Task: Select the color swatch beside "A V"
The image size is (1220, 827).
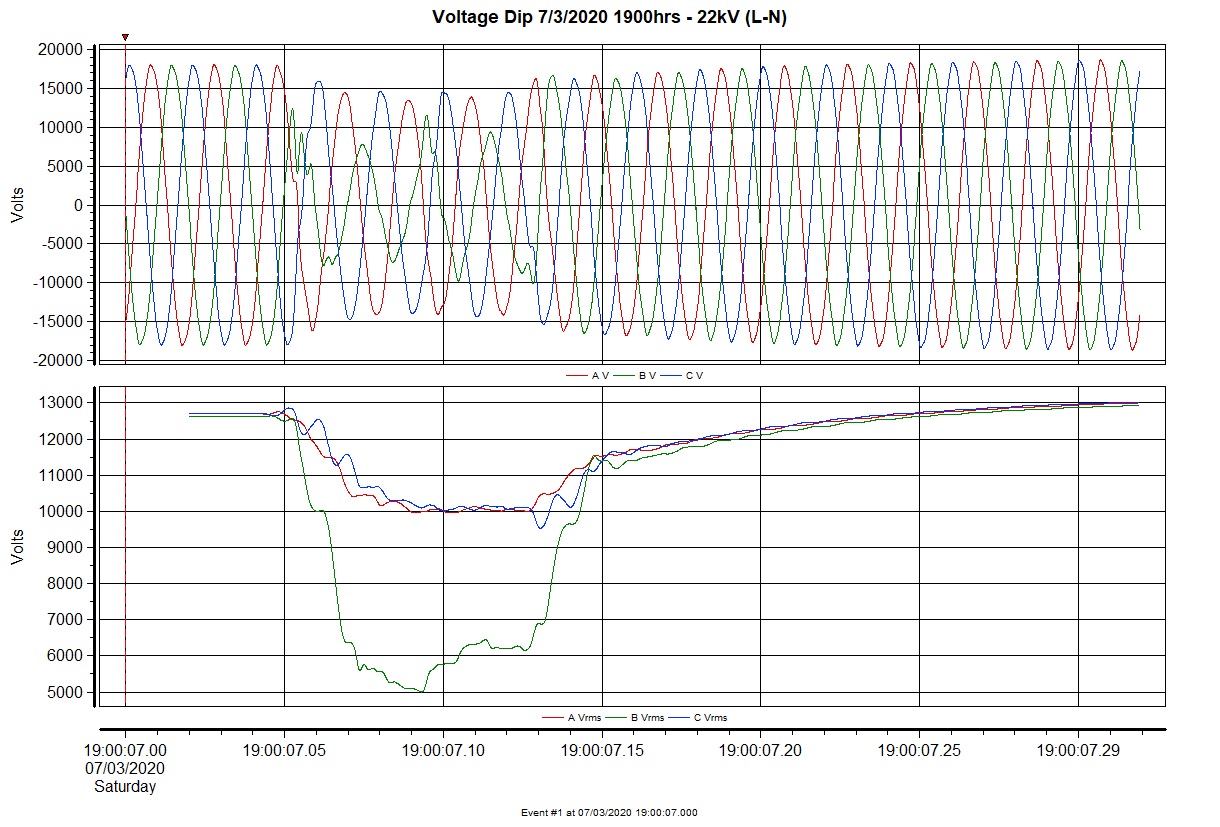Action: (x=576, y=374)
